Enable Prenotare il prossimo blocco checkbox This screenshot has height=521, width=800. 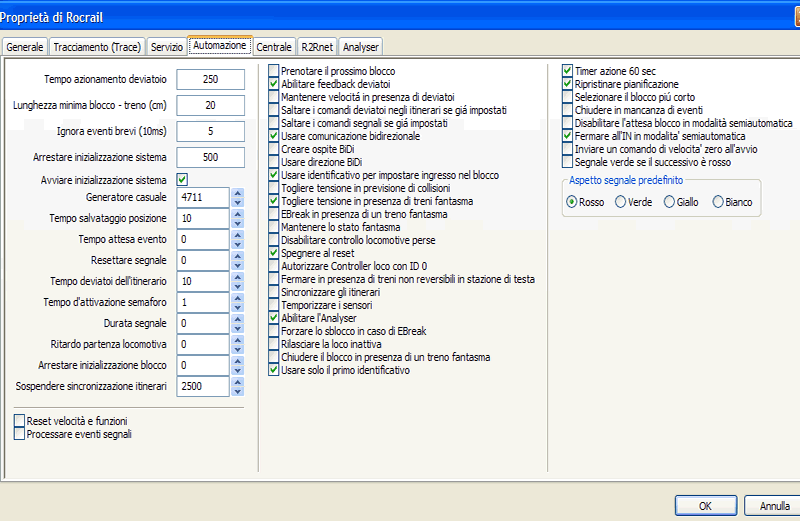[274, 72]
